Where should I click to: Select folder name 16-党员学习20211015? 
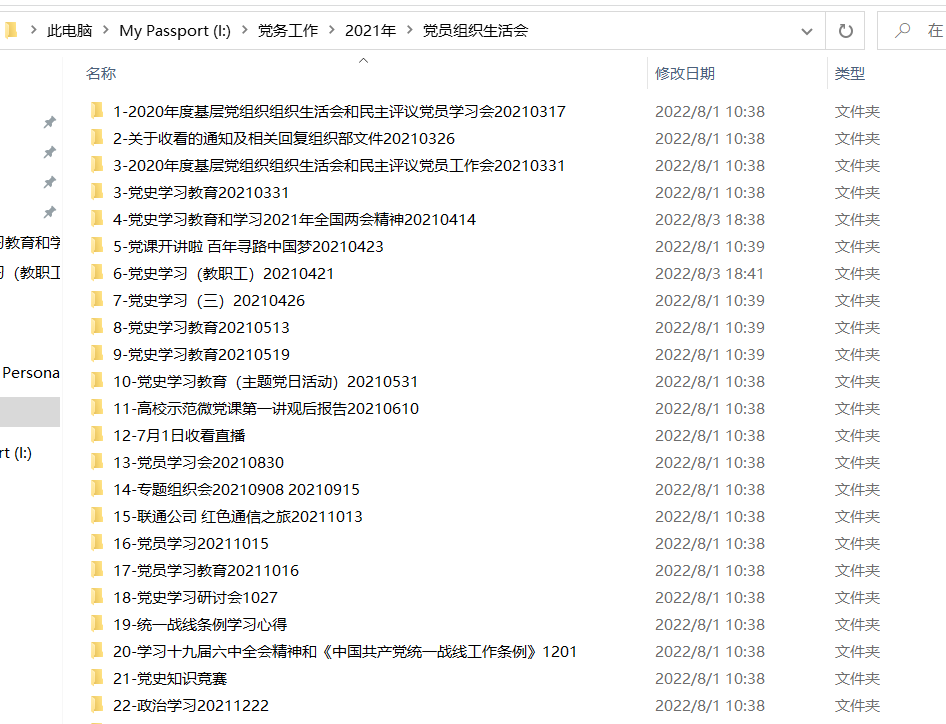191,544
